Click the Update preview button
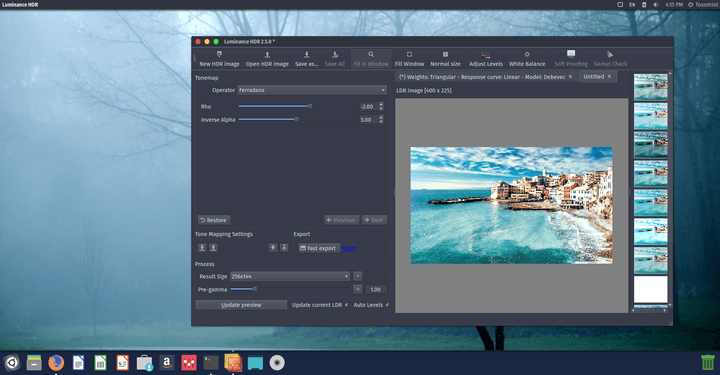 click(241, 305)
